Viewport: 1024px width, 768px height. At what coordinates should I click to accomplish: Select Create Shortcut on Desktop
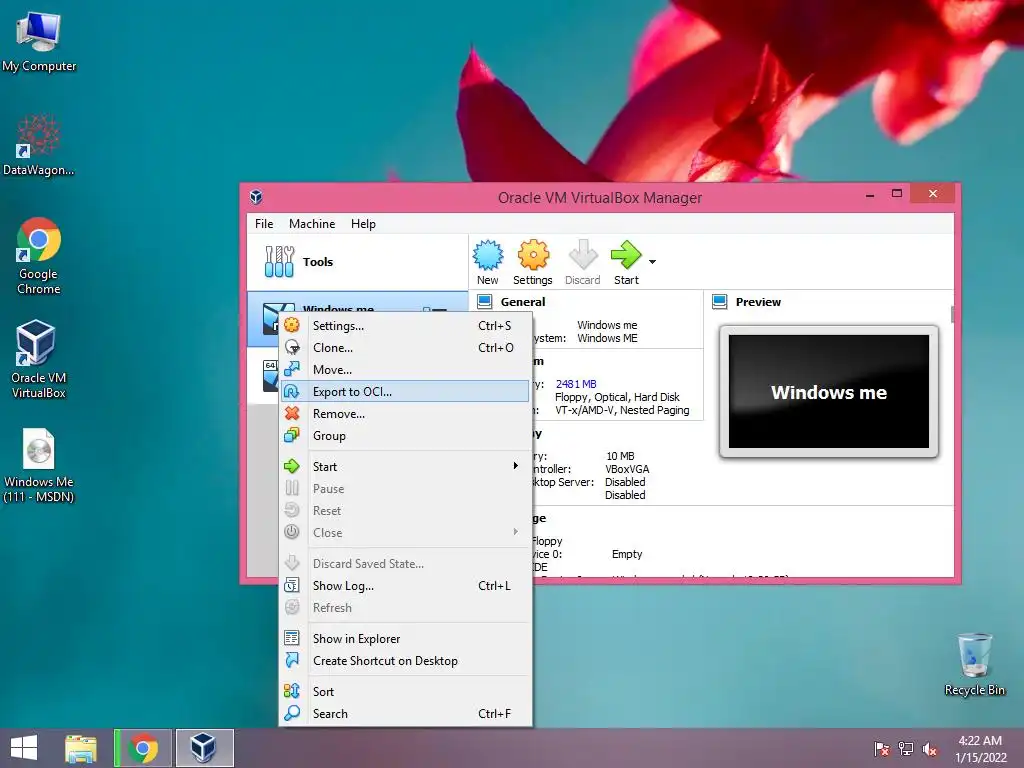click(405, 661)
